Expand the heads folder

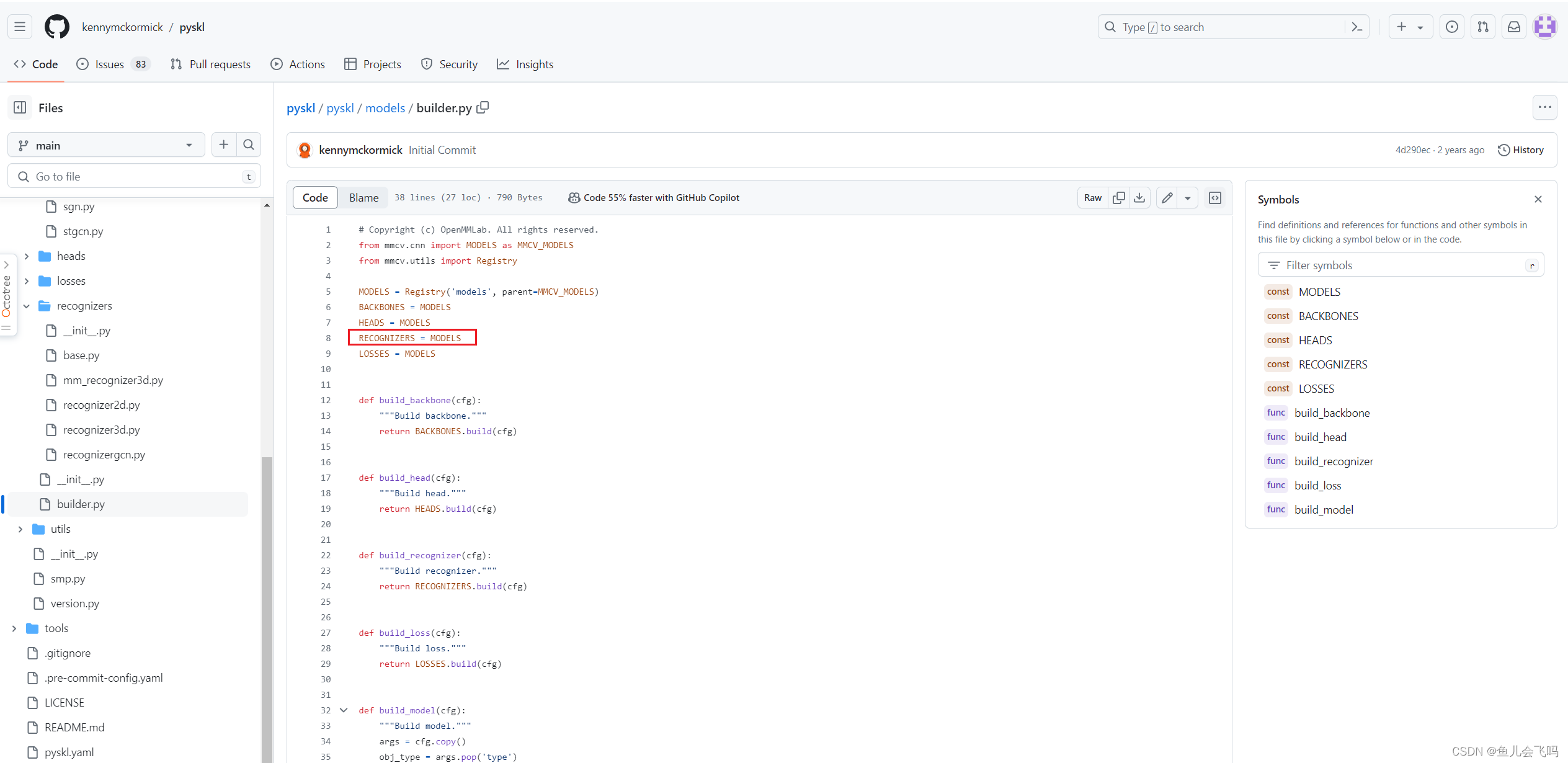26,256
